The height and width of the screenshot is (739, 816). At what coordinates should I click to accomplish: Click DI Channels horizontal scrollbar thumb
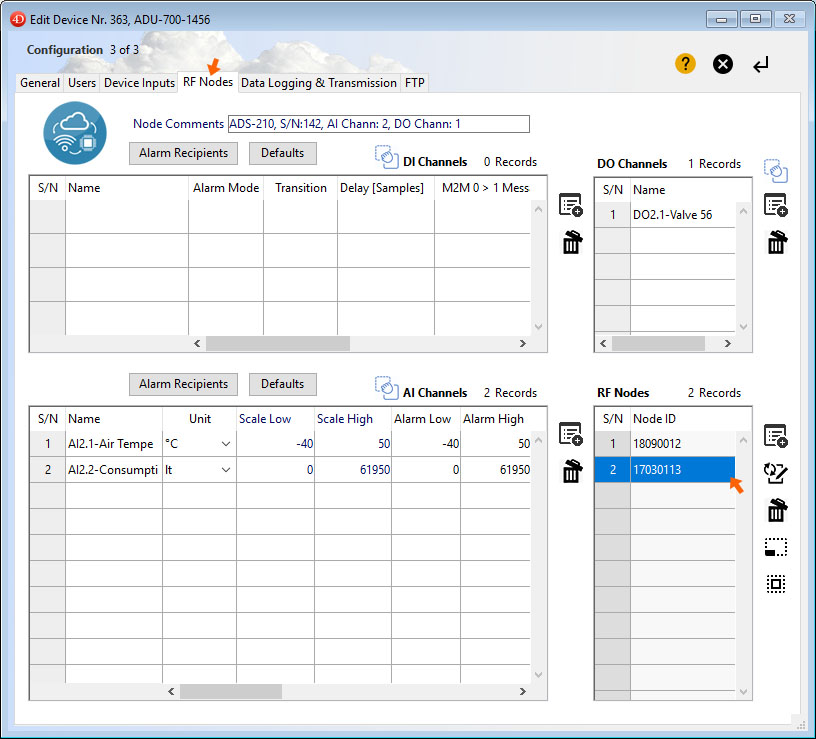[278, 343]
